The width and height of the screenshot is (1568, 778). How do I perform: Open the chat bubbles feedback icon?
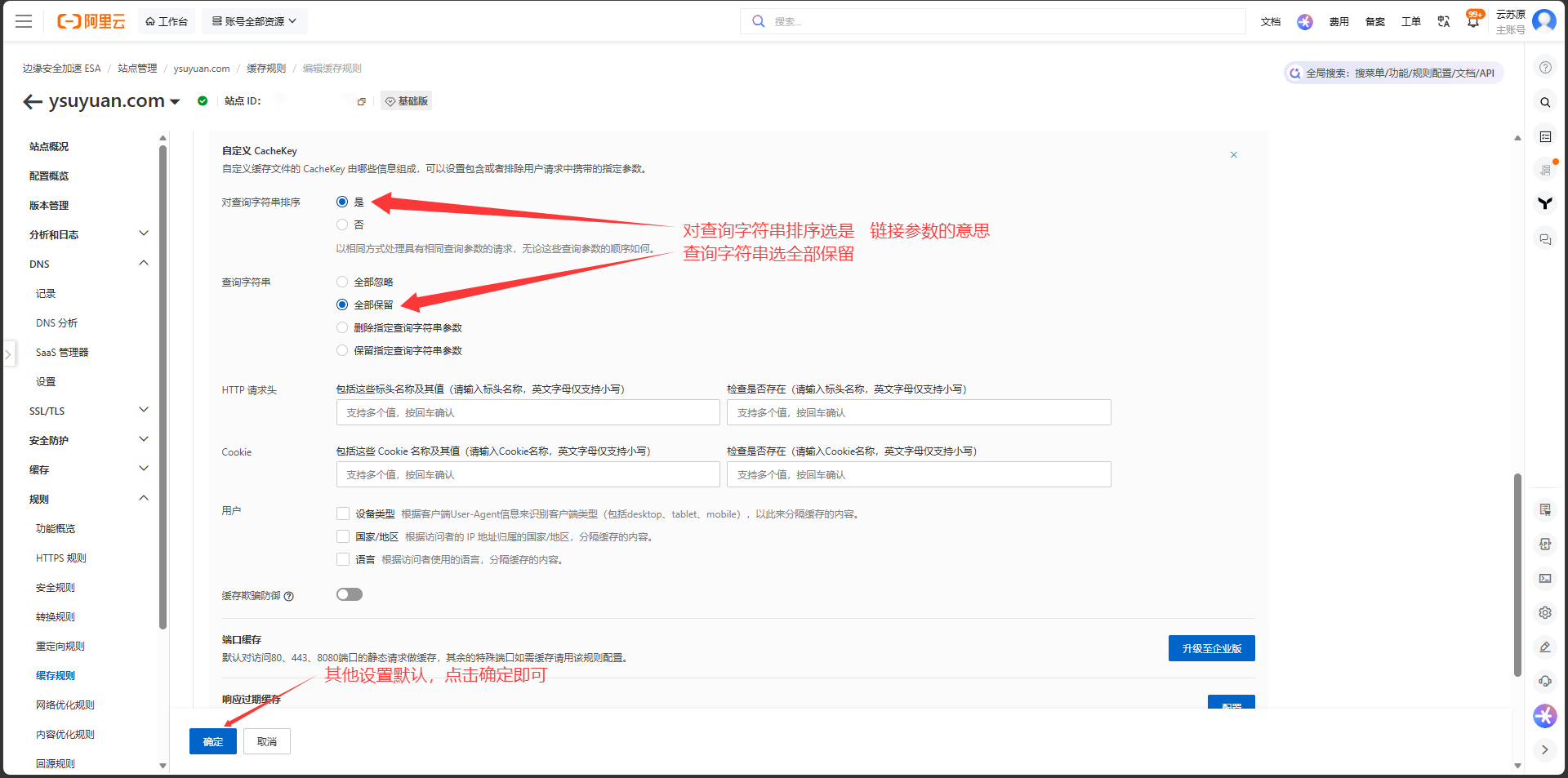[1545, 239]
